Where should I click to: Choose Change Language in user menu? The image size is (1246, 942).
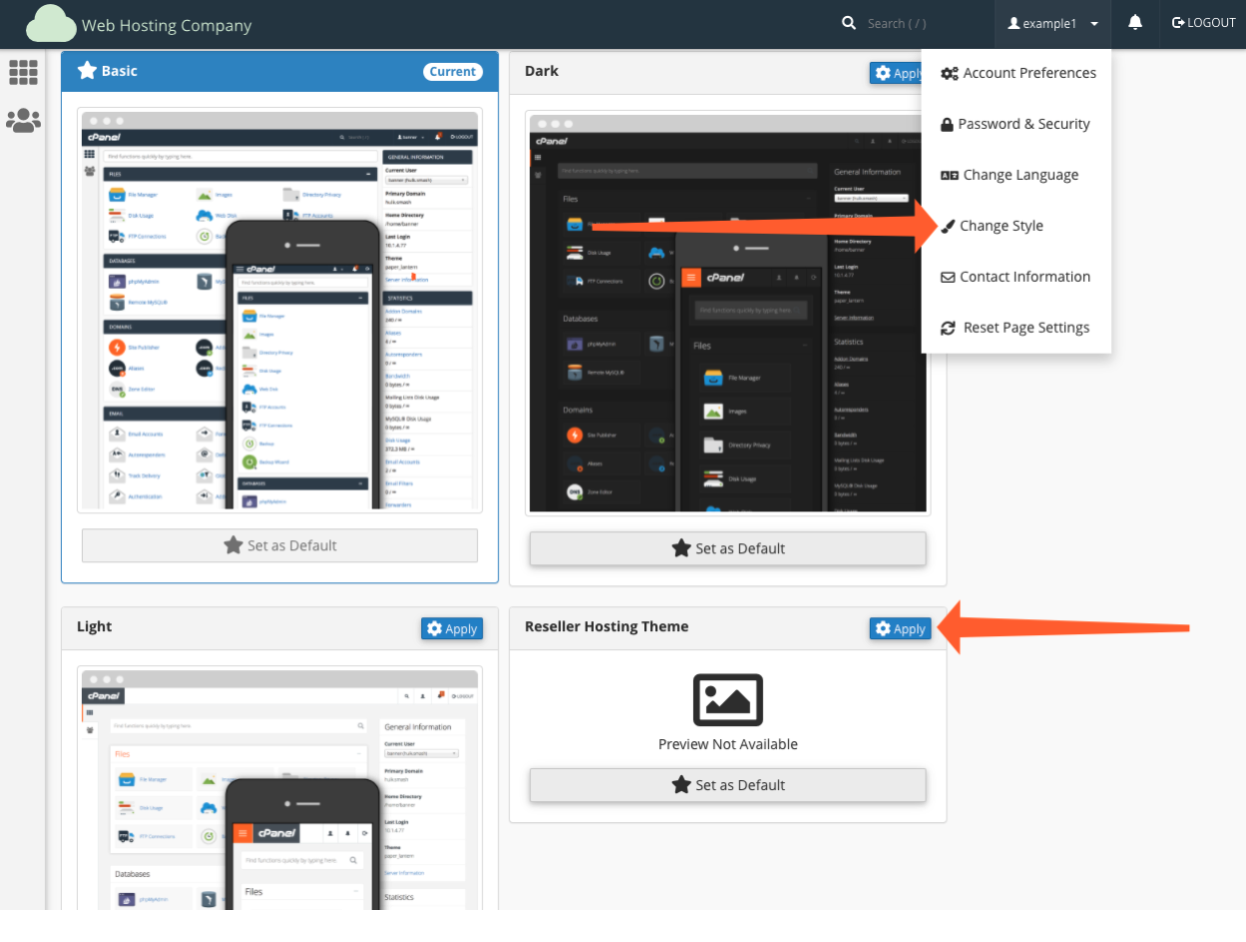click(x=1009, y=175)
